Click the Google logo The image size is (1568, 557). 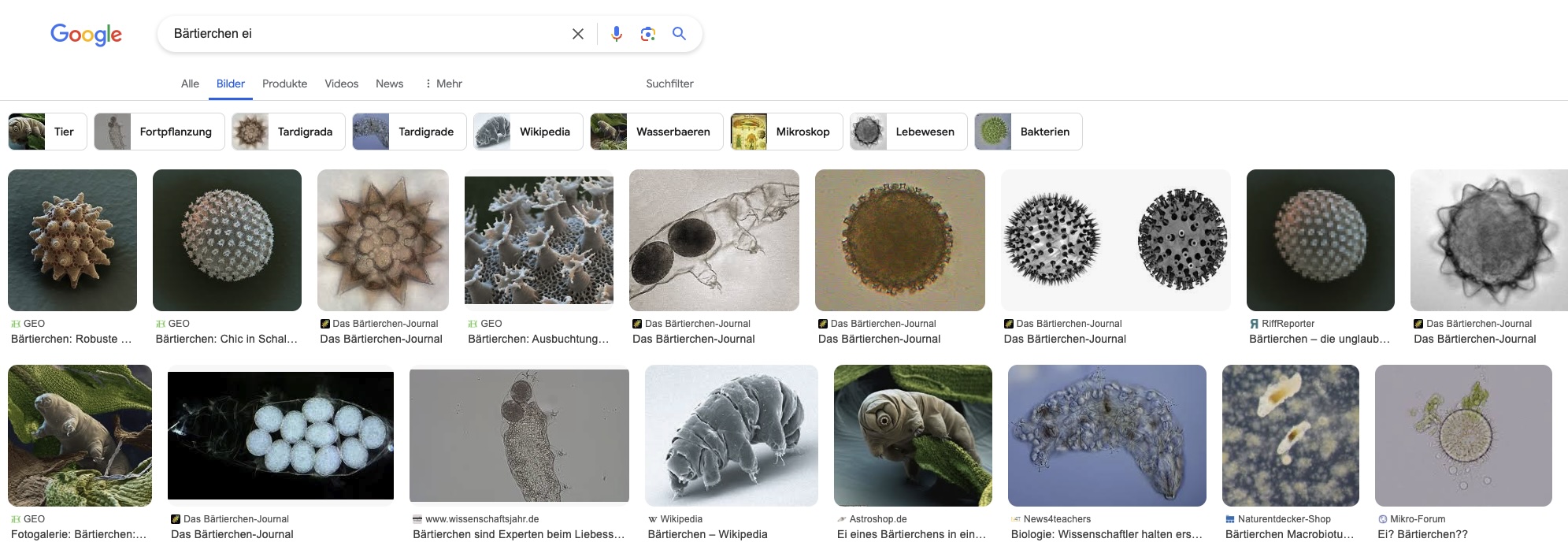(86, 34)
